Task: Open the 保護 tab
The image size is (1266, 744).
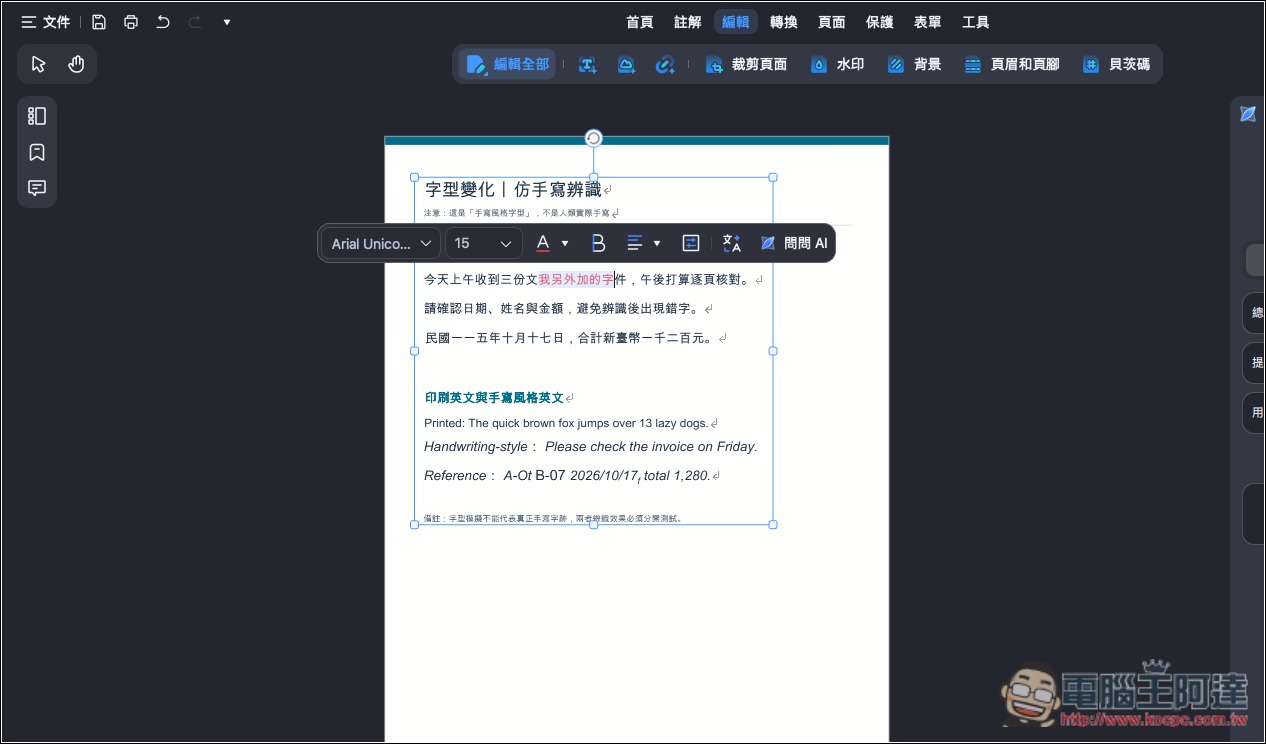Action: coord(880,22)
